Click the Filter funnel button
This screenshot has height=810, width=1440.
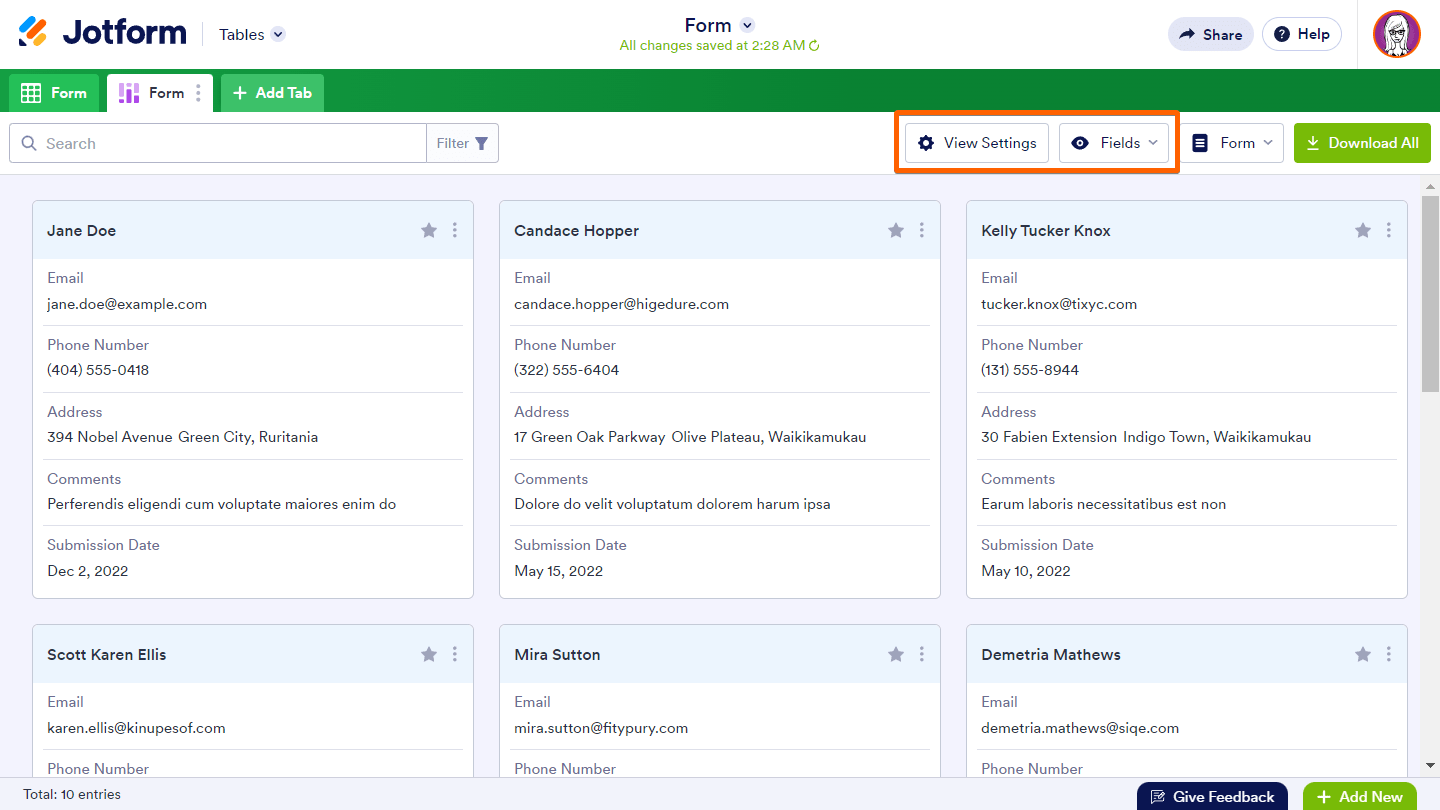point(463,143)
